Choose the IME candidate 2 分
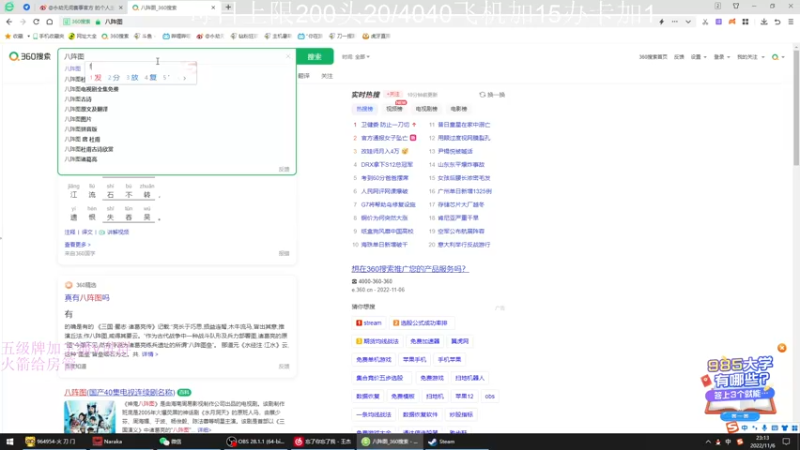Viewport: 800px width, 450px height. coord(114,78)
